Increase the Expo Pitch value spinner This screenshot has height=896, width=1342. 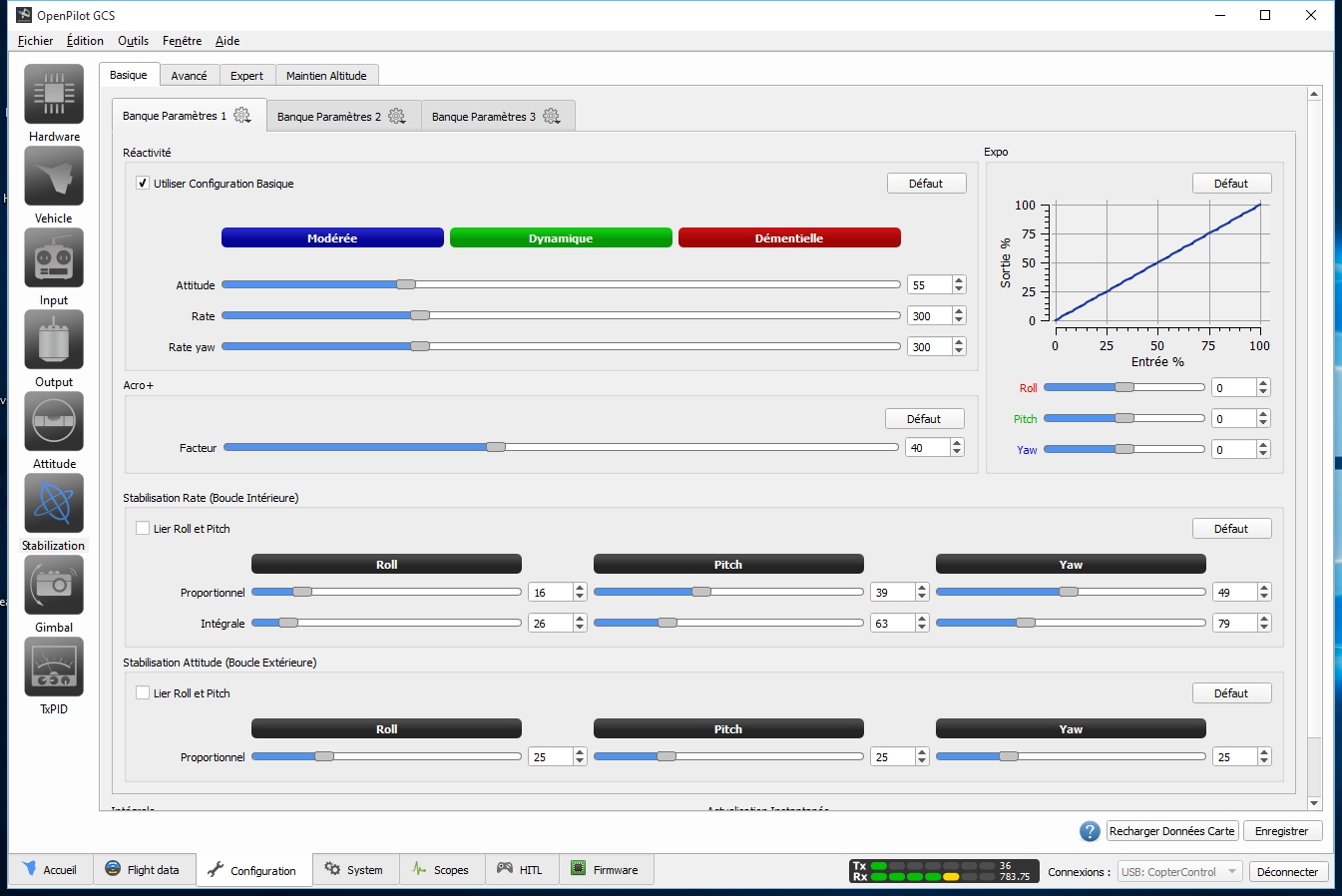click(1263, 415)
